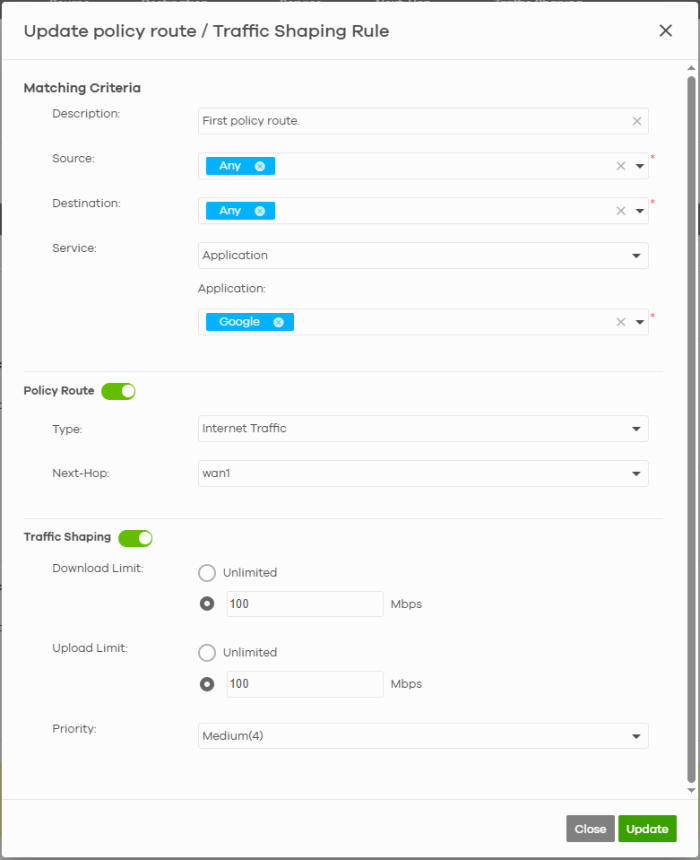
Task: Remove the Any tag from Destination
Action: click(x=260, y=211)
